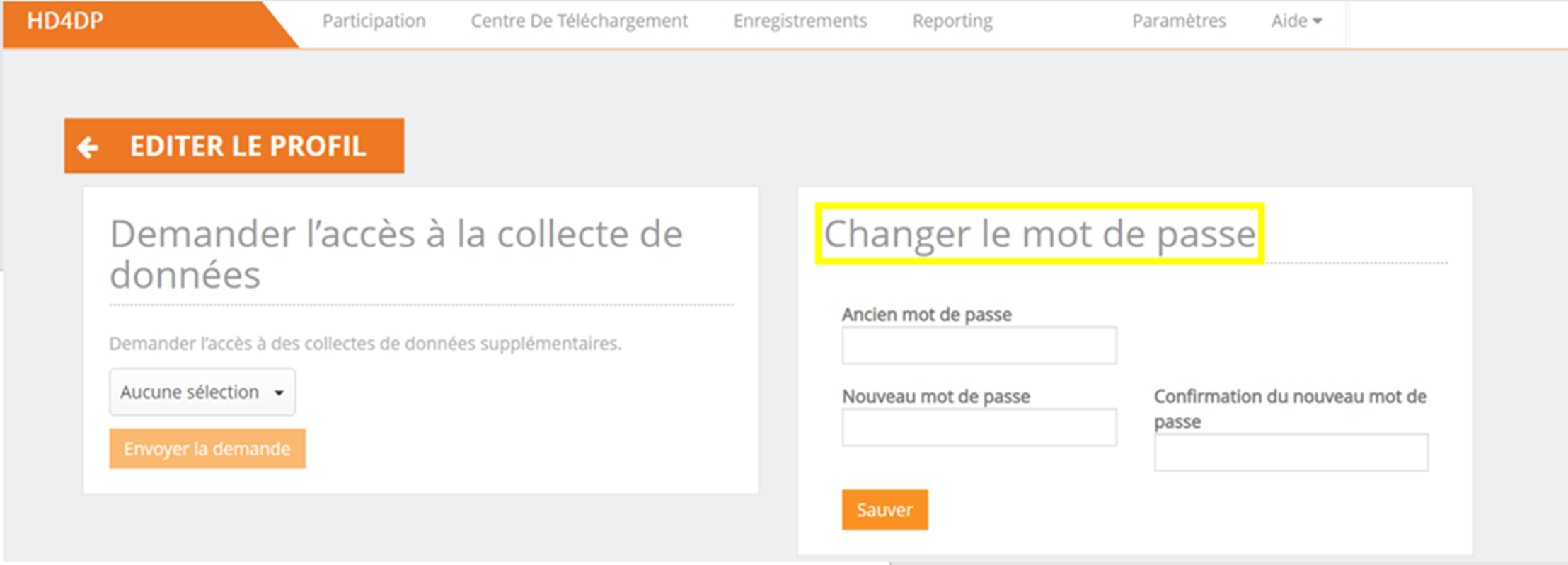
Task: Click the caret arrow next to Aide
Action: click(x=1317, y=21)
